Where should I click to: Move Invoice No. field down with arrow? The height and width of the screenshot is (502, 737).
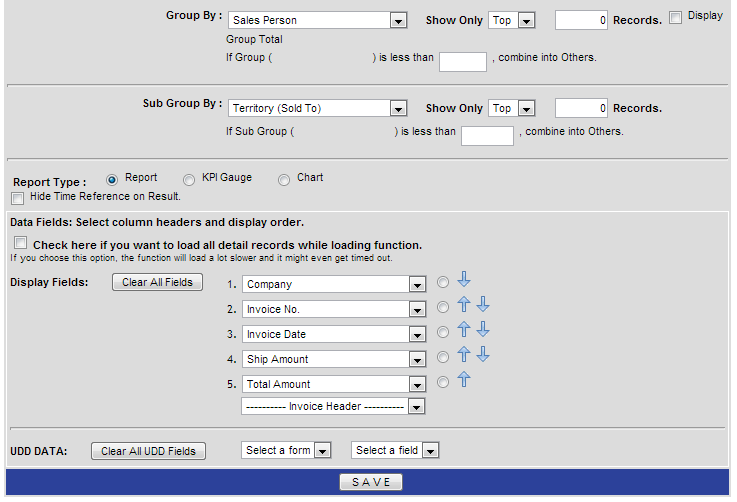482,306
